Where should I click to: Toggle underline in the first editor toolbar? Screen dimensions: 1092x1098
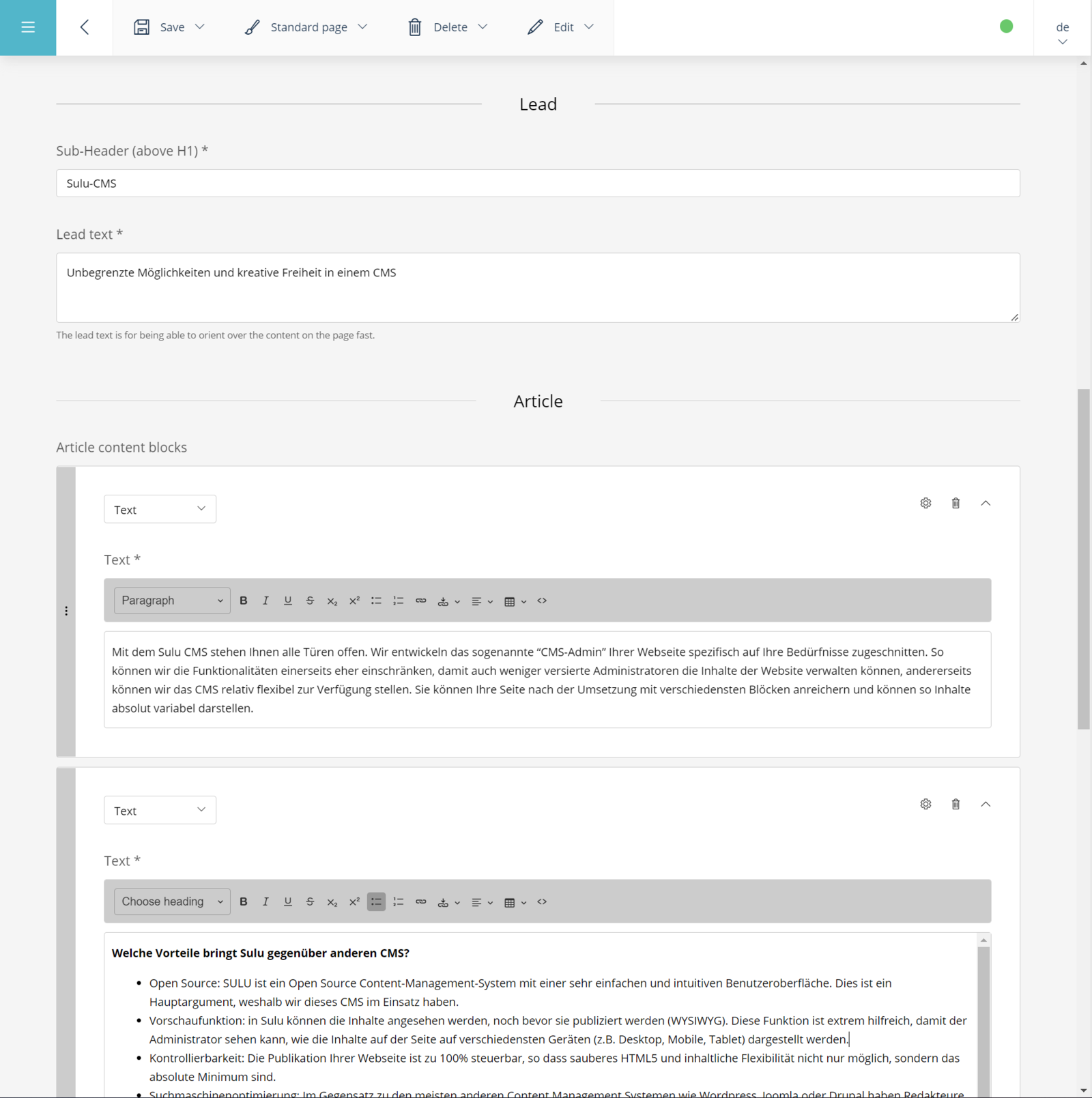pyautogui.click(x=288, y=601)
